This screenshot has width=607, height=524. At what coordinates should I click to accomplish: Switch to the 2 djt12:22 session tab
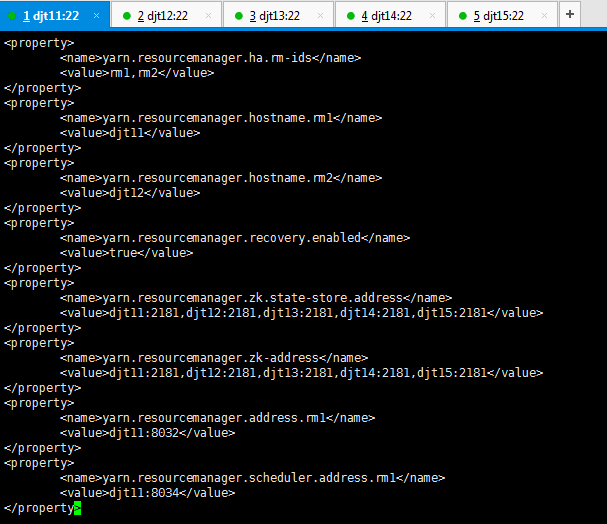point(166,15)
